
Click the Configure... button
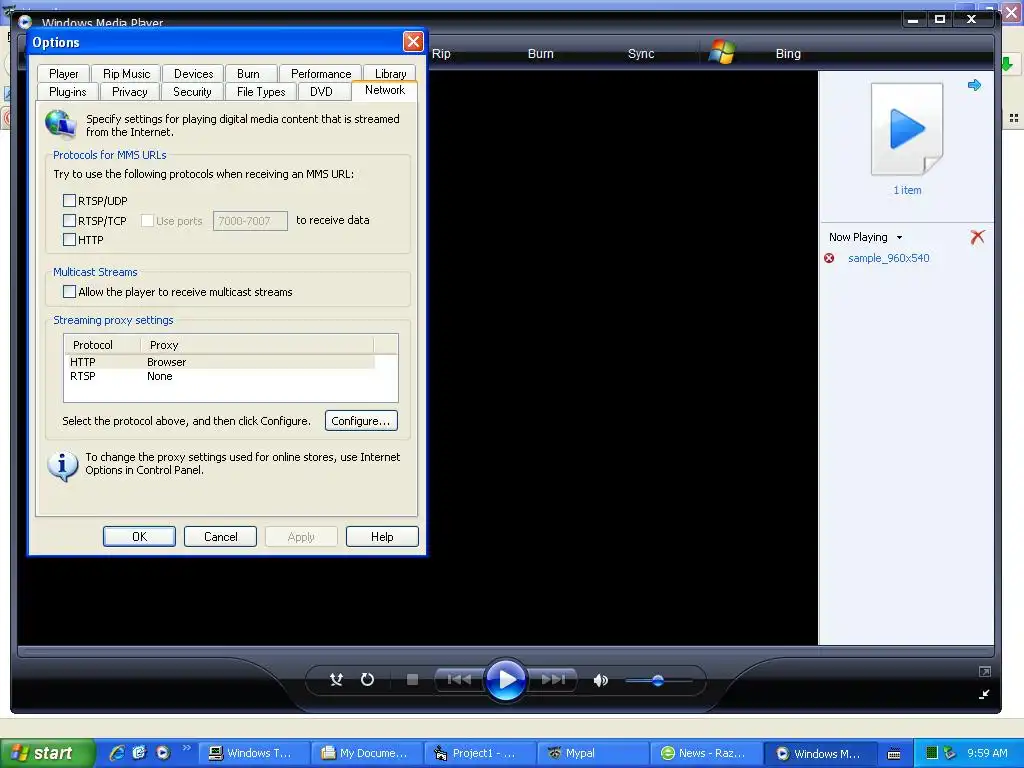pos(361,421)
